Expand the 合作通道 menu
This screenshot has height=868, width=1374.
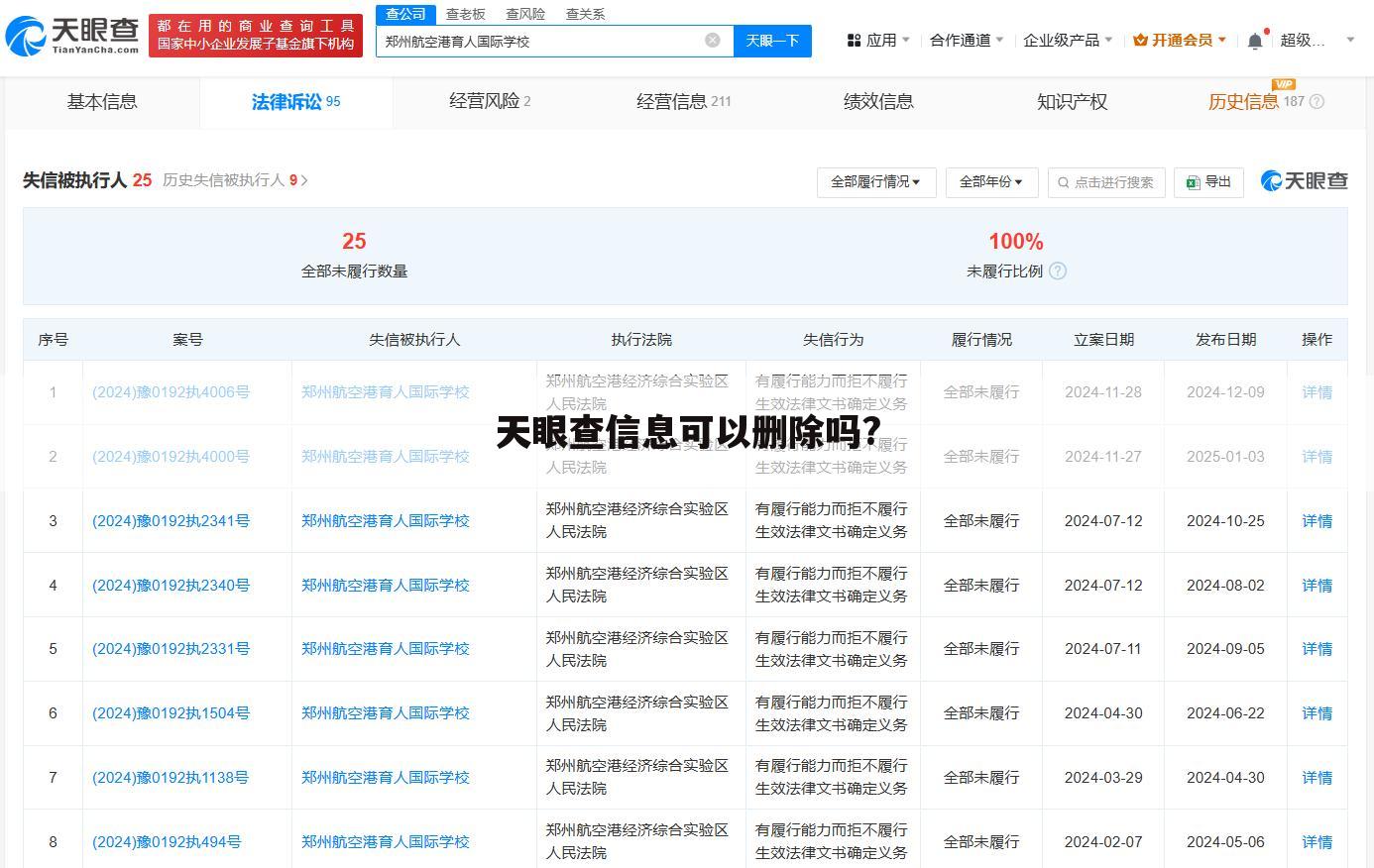coord(967,41)
